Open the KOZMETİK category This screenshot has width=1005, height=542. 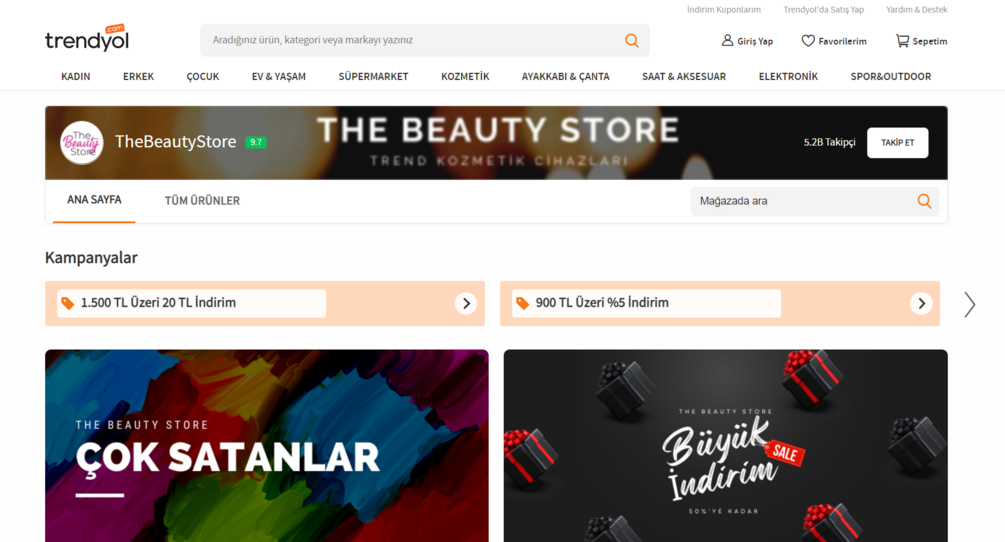click(x=465, y=76)
